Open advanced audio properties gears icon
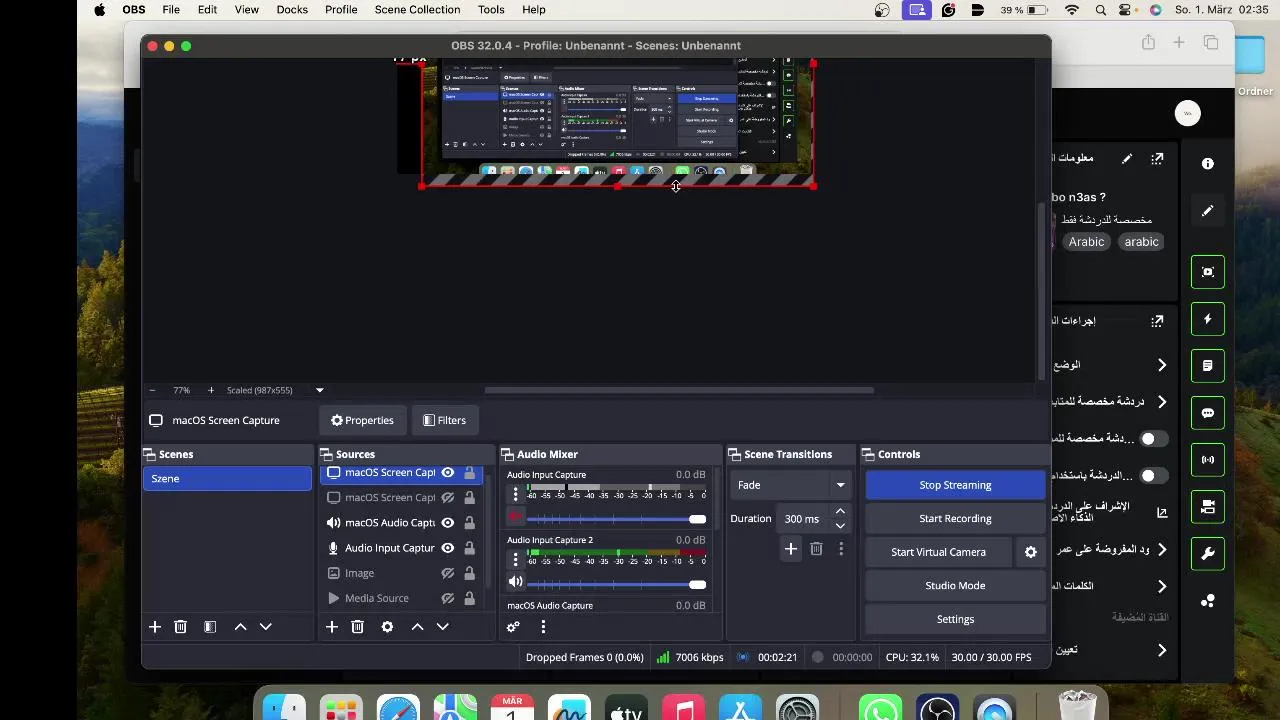The image size is (1280, 720). click(x=513, y=627)
